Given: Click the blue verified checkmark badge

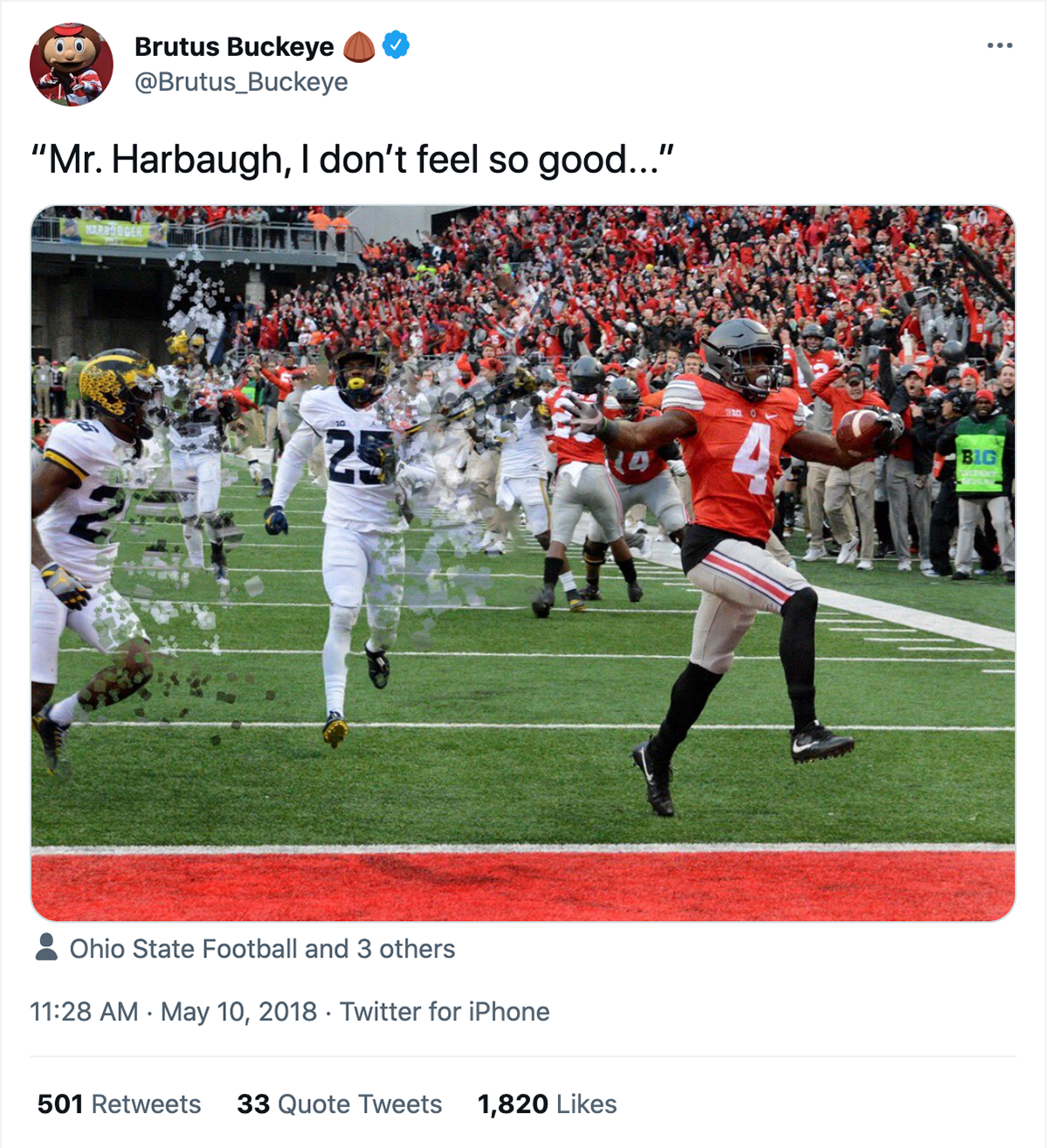Looking at the screenshot, I should [396, 45].
